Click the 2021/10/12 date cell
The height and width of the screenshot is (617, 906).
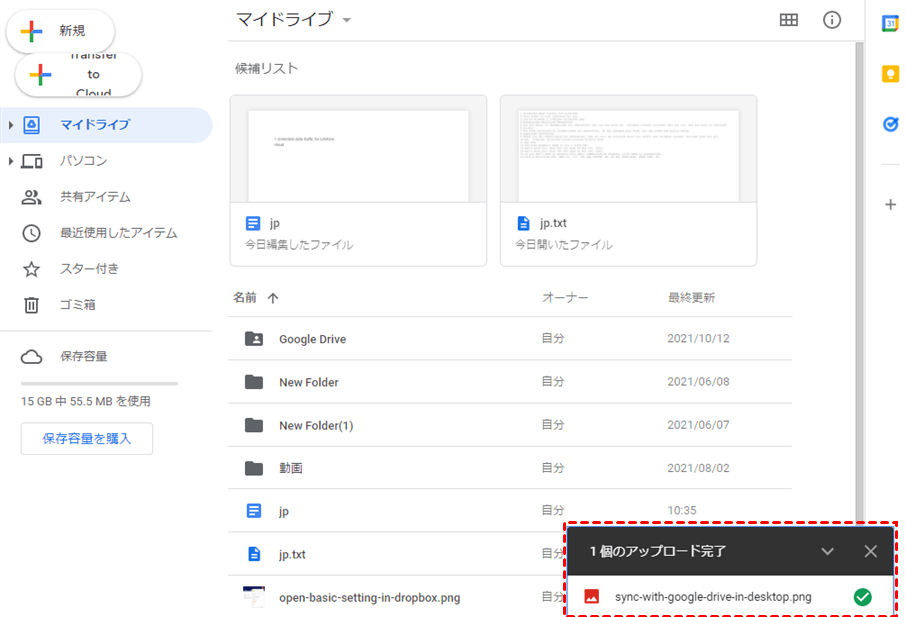click(x=698, y=339)
